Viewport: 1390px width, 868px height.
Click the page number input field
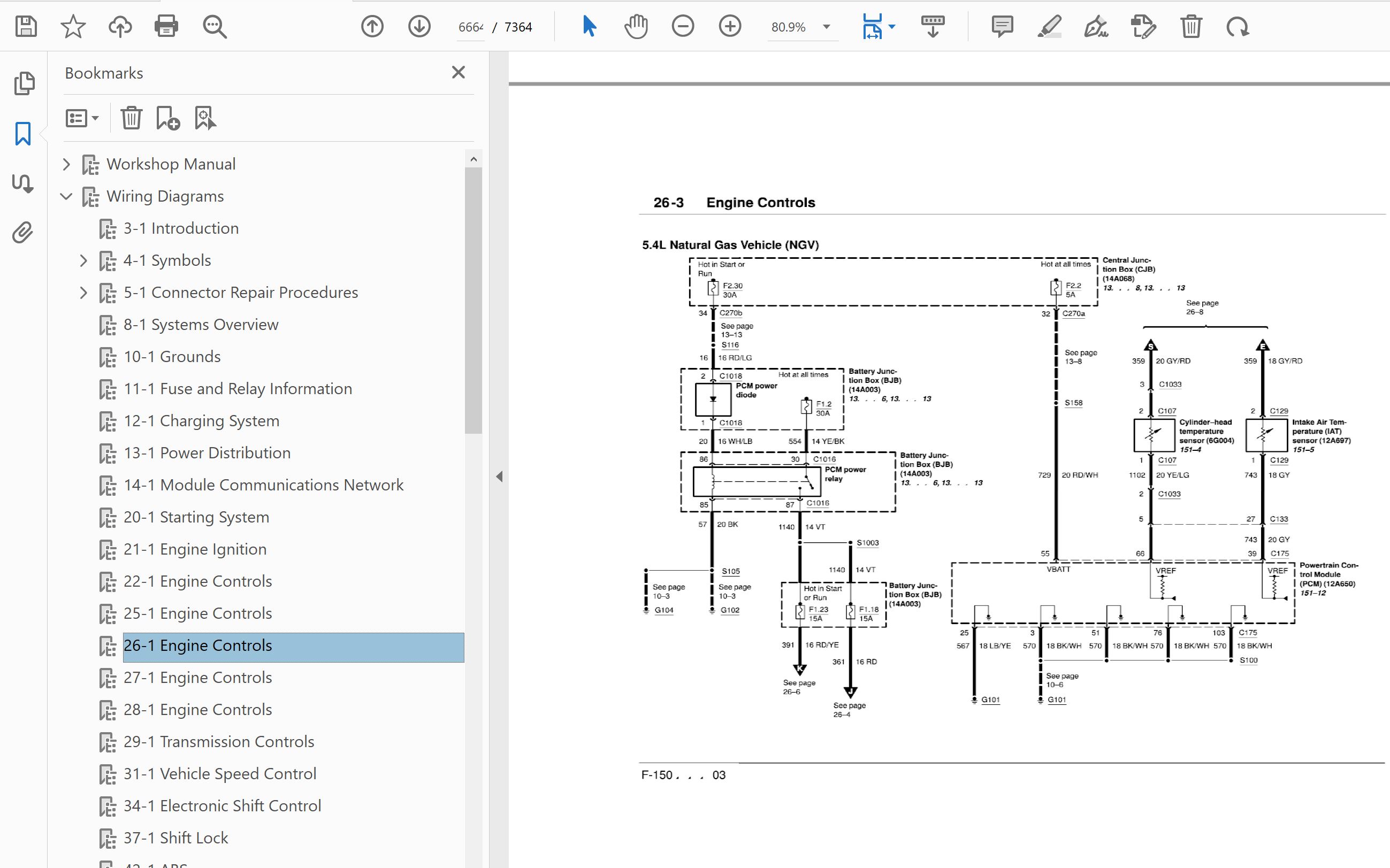click(471, 27)
